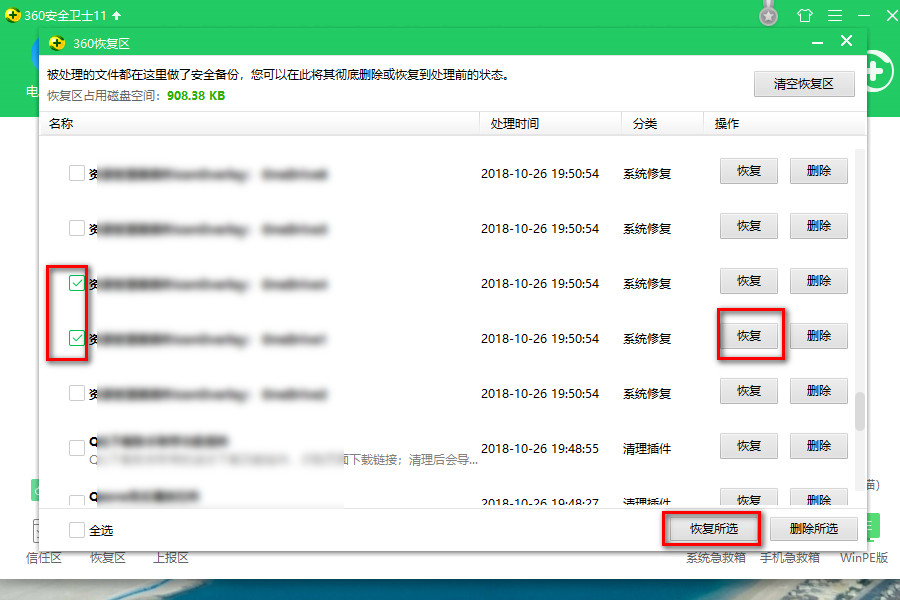Open the 手机急救箱 link
900x600 pixels.
coord(790,558)
